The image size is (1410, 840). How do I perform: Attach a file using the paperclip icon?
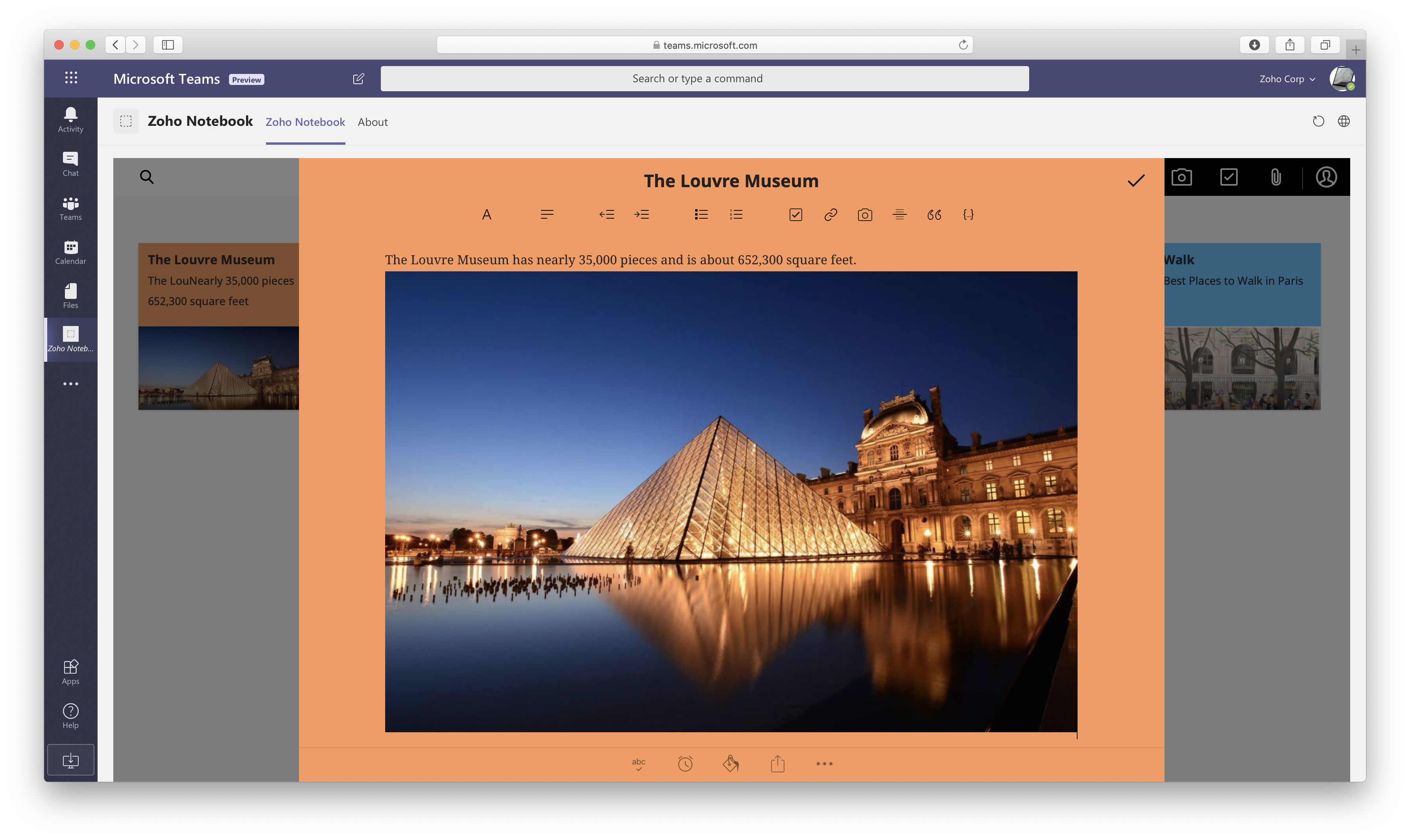pos(1275,177)
